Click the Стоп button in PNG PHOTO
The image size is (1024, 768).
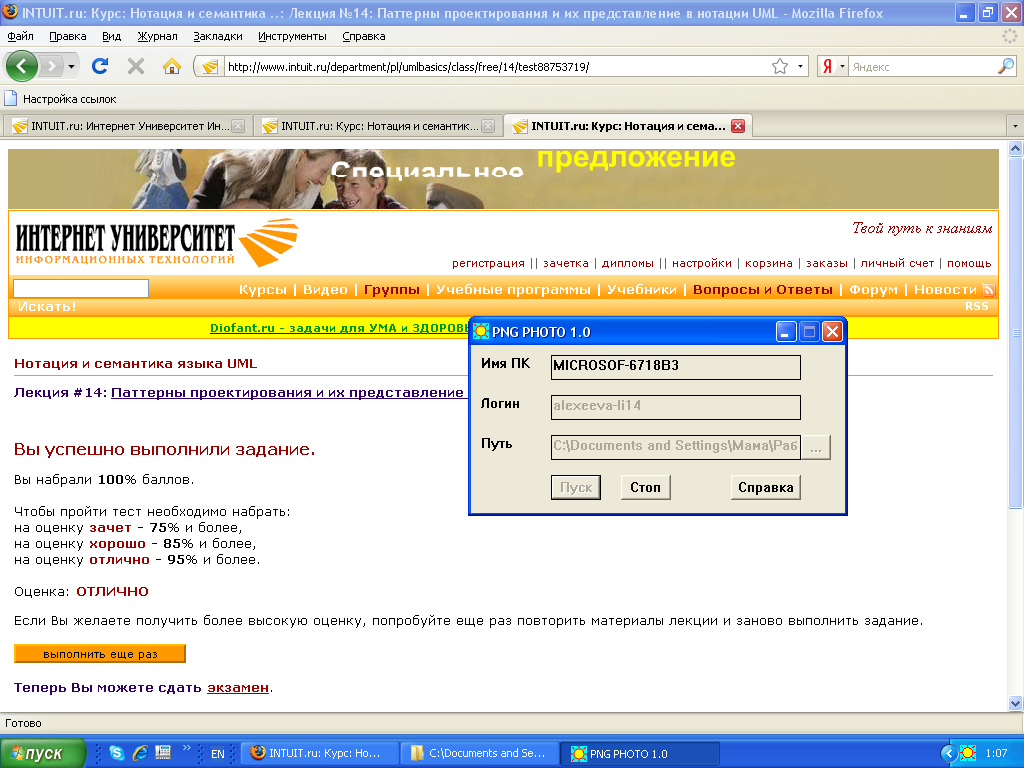click(645, 487)
